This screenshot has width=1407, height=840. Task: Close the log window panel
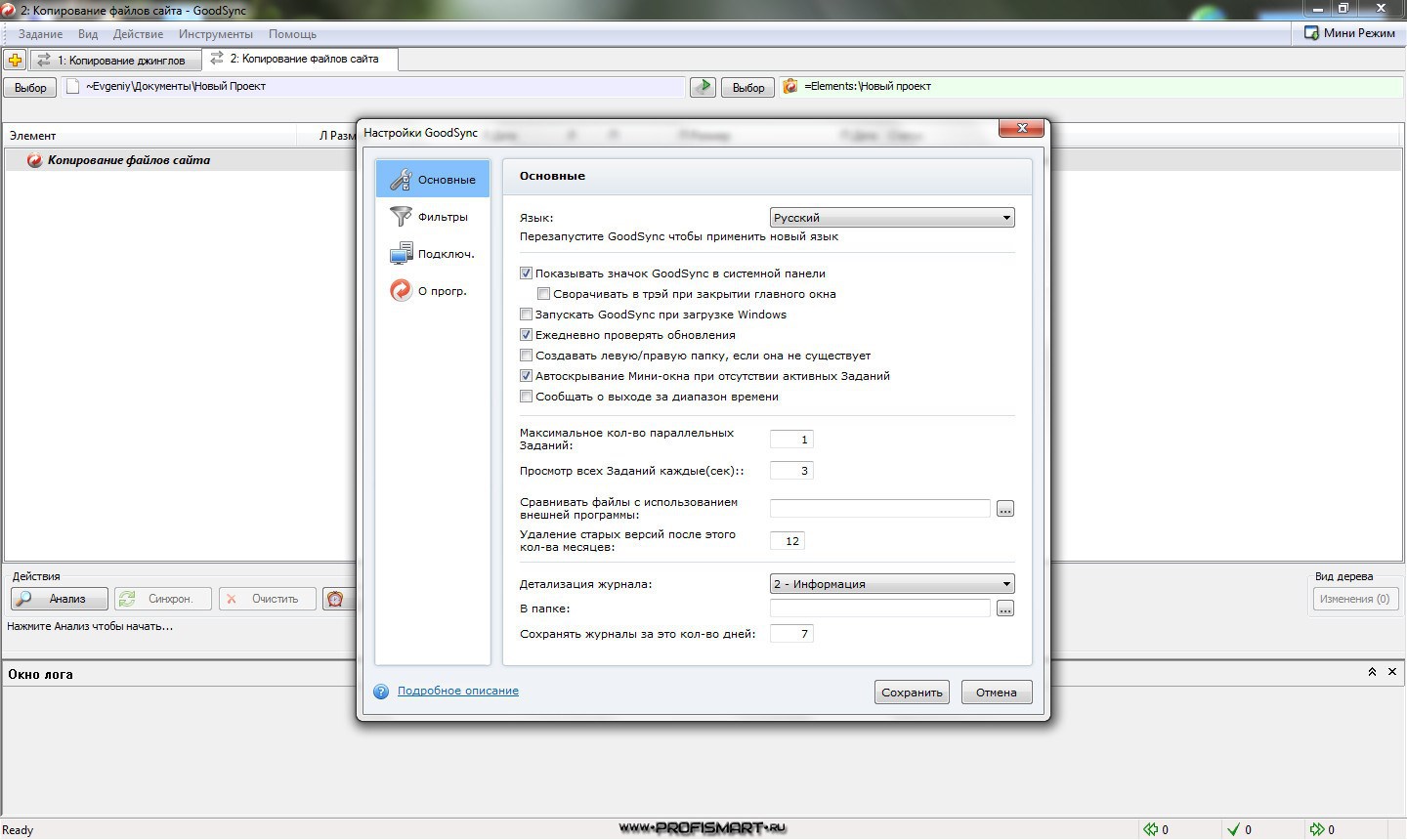pyautogui.click(x=1392, y=672)
